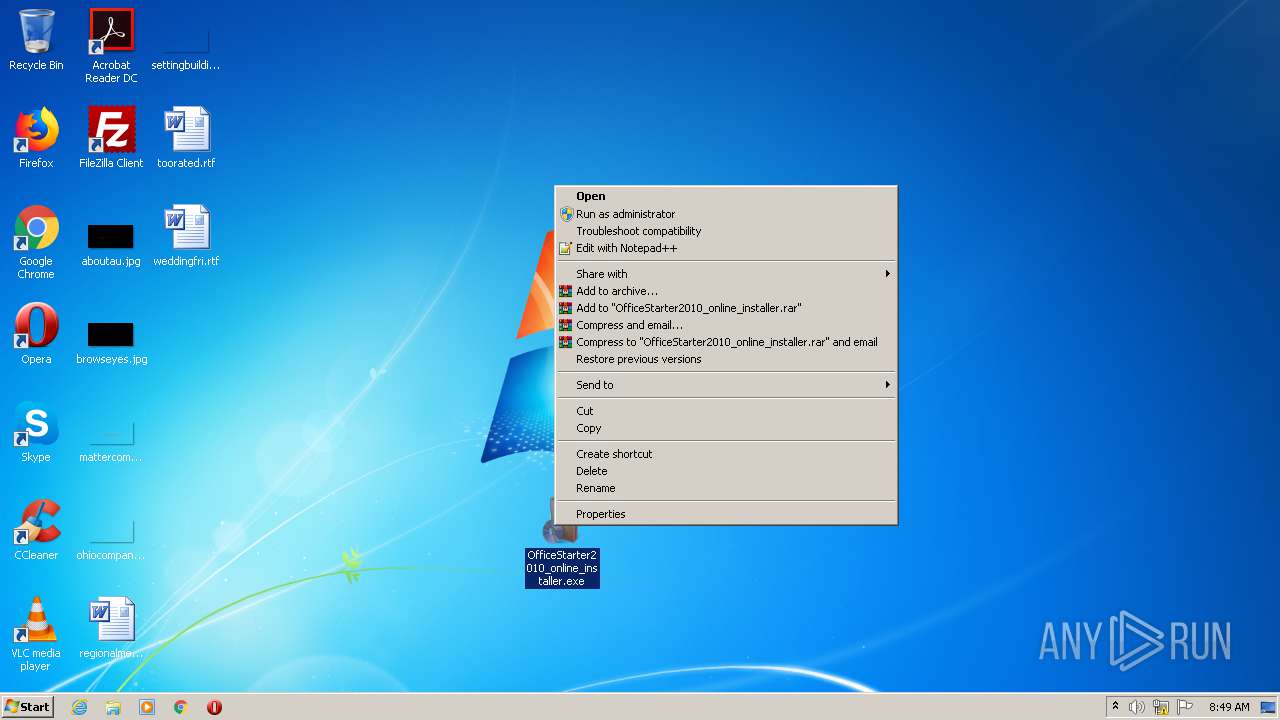1280x720 pixels.
Task: Select the Firefox desktop shortcut
Action: coord(36,138)
